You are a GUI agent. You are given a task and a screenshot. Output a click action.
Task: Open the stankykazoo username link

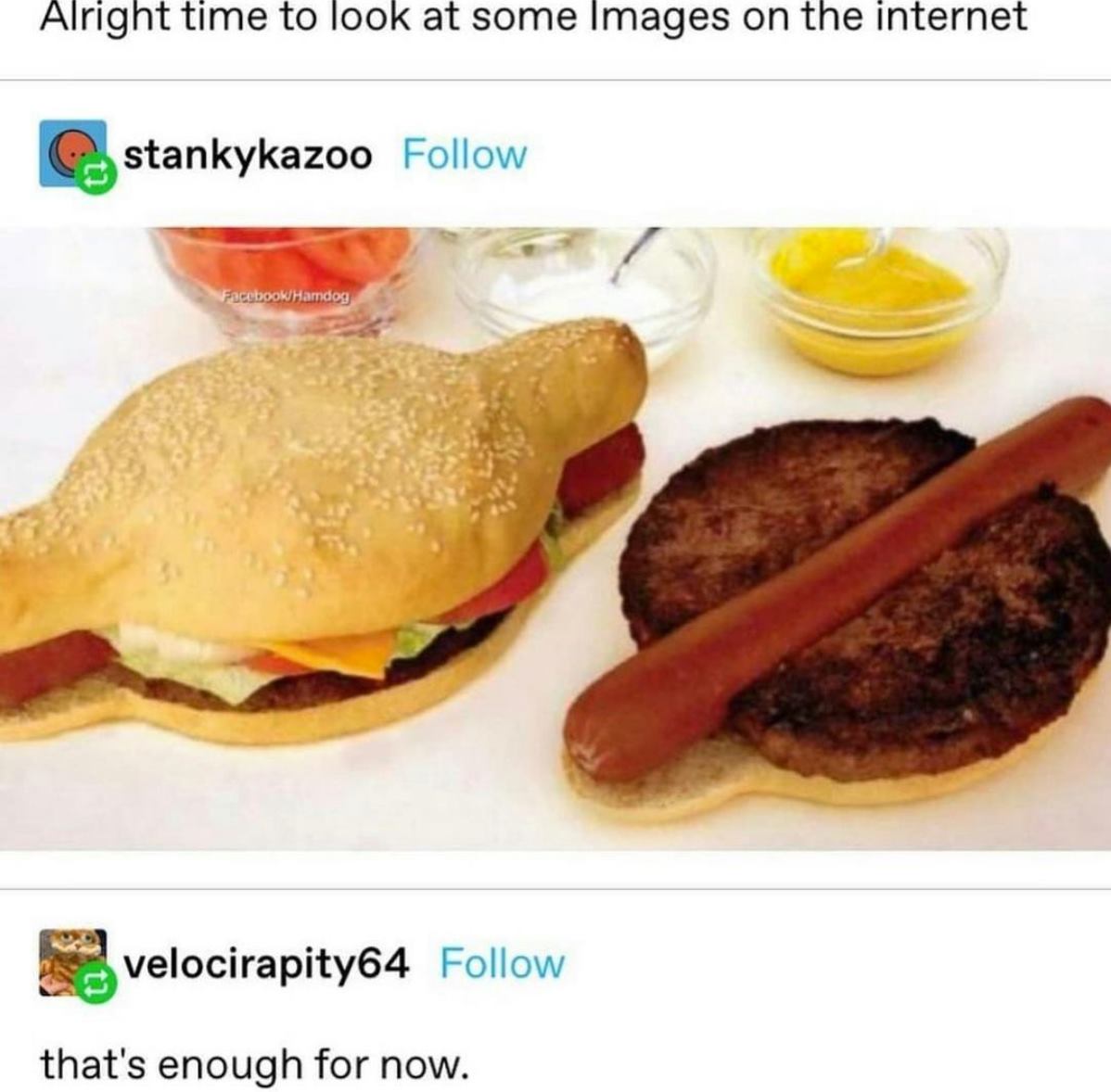coord(248,155)
